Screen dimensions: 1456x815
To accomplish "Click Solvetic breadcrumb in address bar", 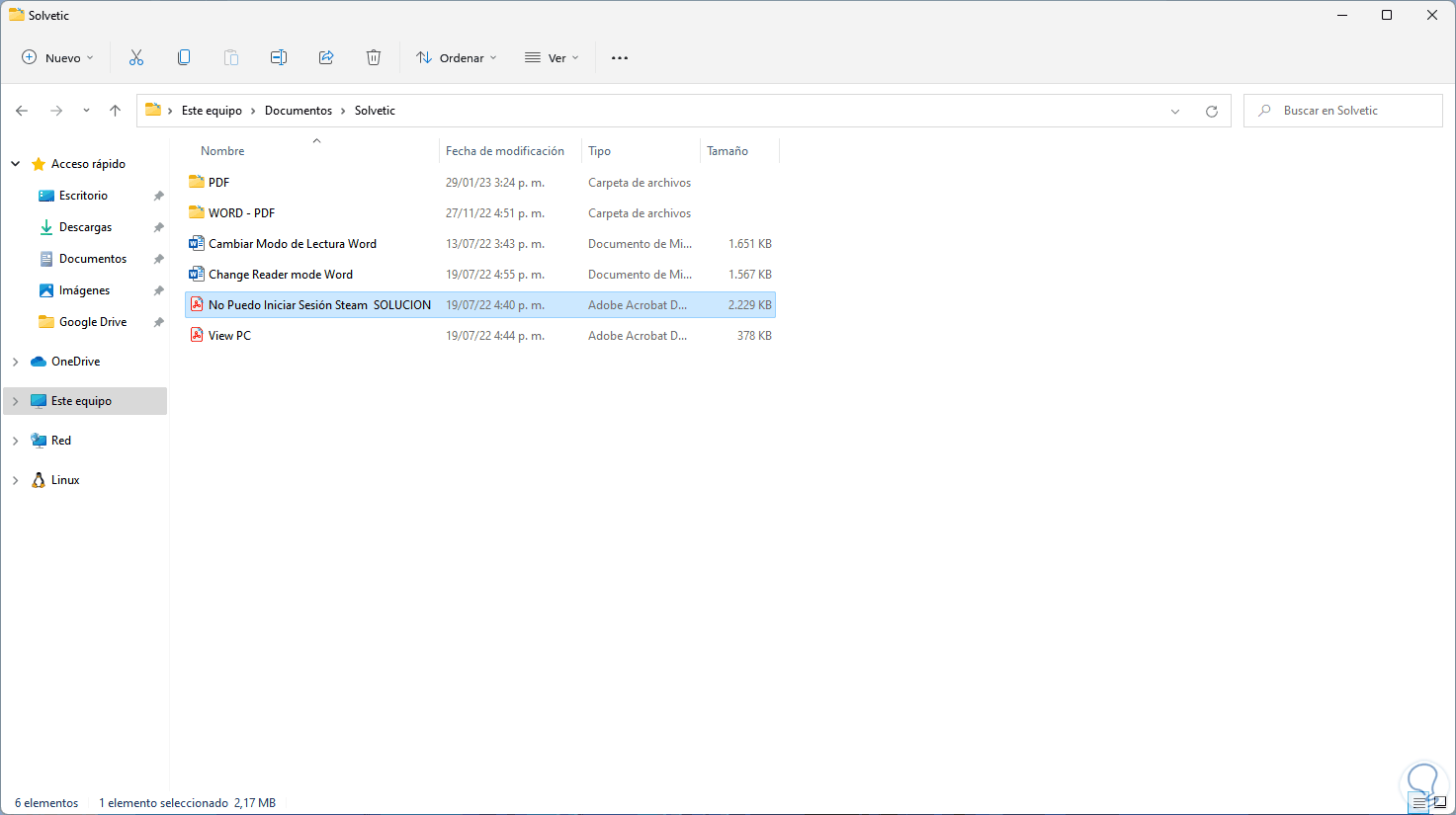I will [375, 111].
